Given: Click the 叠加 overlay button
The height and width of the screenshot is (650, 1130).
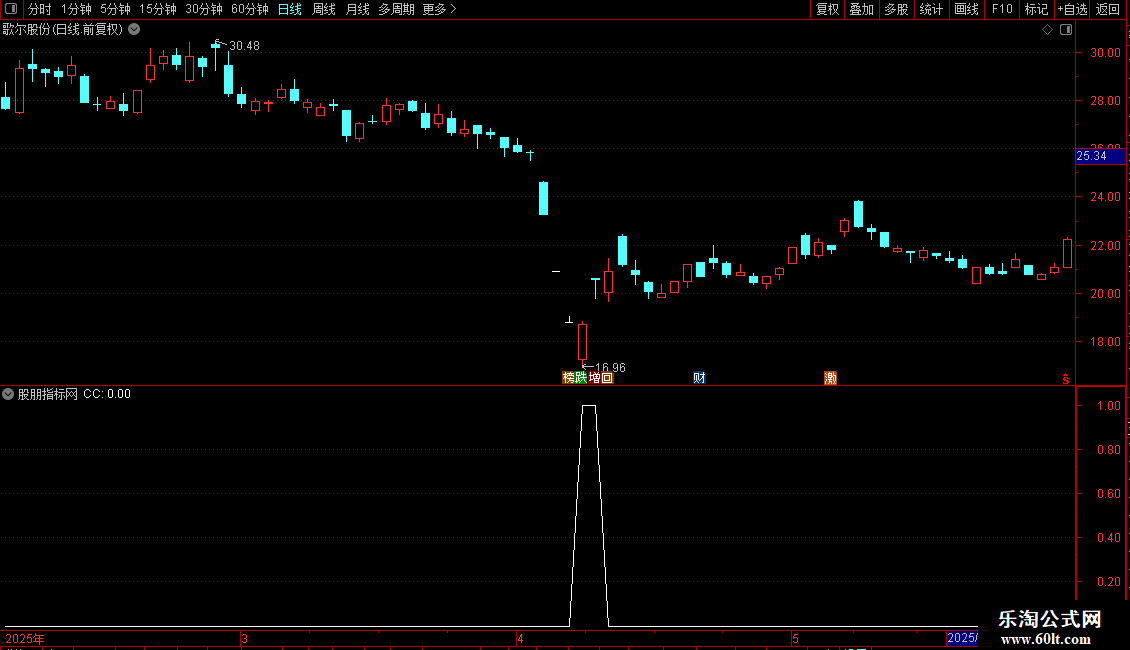Looking at the screenshot, I should pyautogui.click(x=861, y=9).
